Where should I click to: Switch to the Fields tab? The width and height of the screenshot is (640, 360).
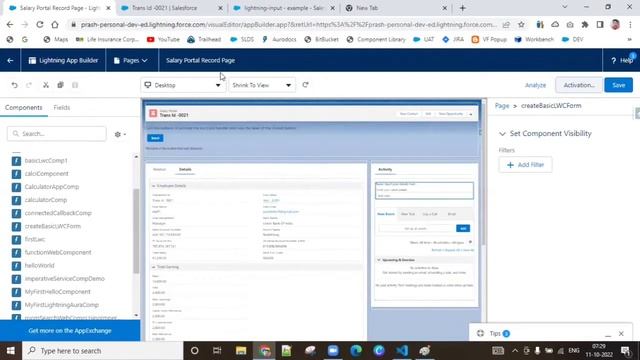coord(62,107)
